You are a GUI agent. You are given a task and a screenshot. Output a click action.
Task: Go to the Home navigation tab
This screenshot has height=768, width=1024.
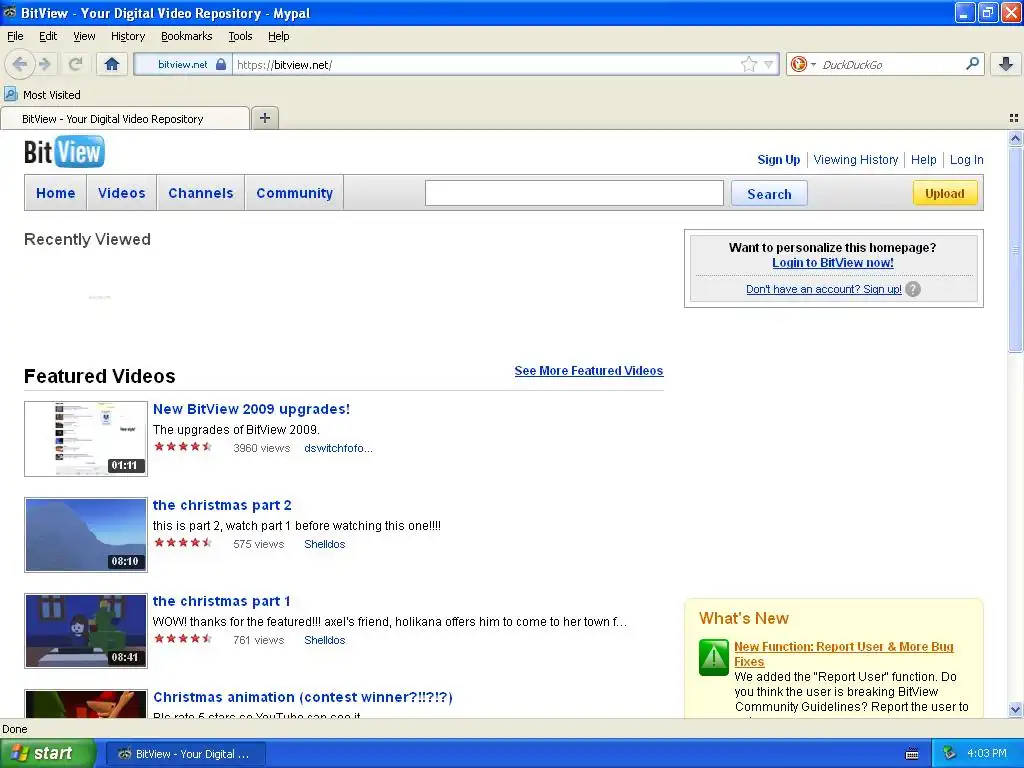pos(56,193)
